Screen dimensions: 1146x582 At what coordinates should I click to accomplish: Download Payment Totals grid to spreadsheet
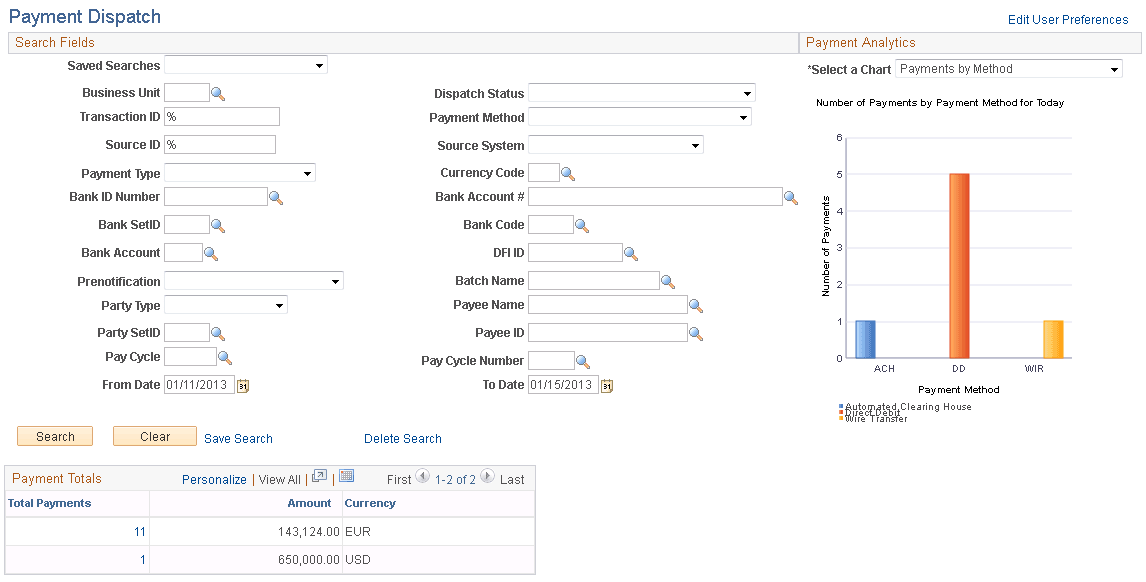click(x=346, y=476)
